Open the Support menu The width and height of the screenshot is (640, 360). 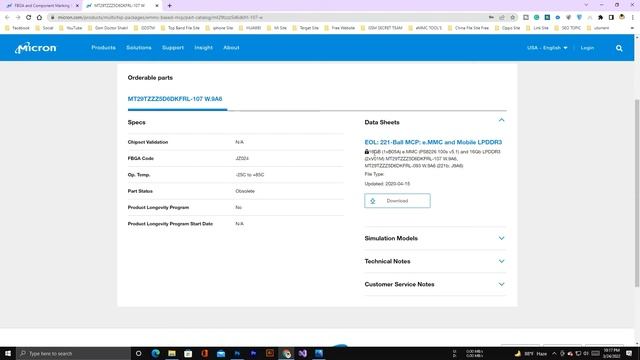pos(173,48)
